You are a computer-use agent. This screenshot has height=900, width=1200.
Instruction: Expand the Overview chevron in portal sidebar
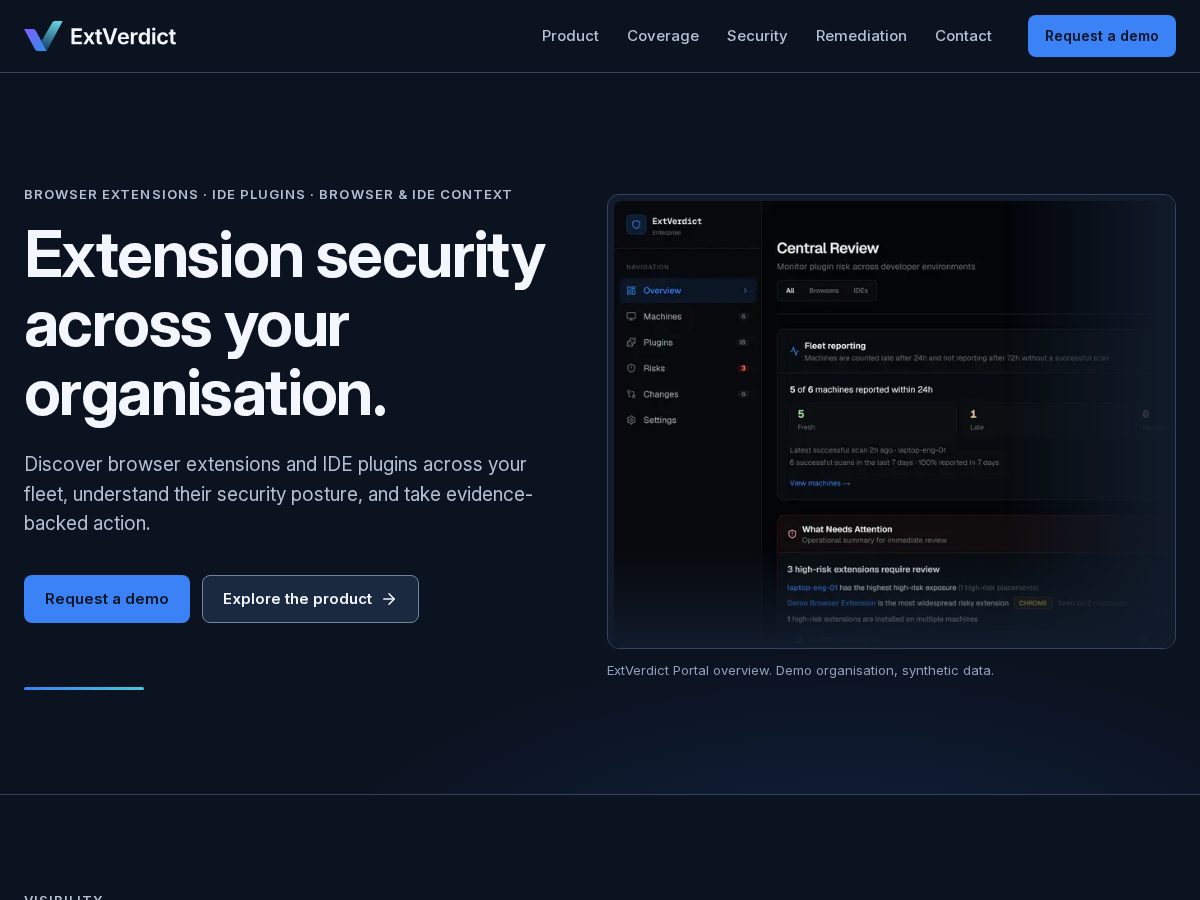745,291
